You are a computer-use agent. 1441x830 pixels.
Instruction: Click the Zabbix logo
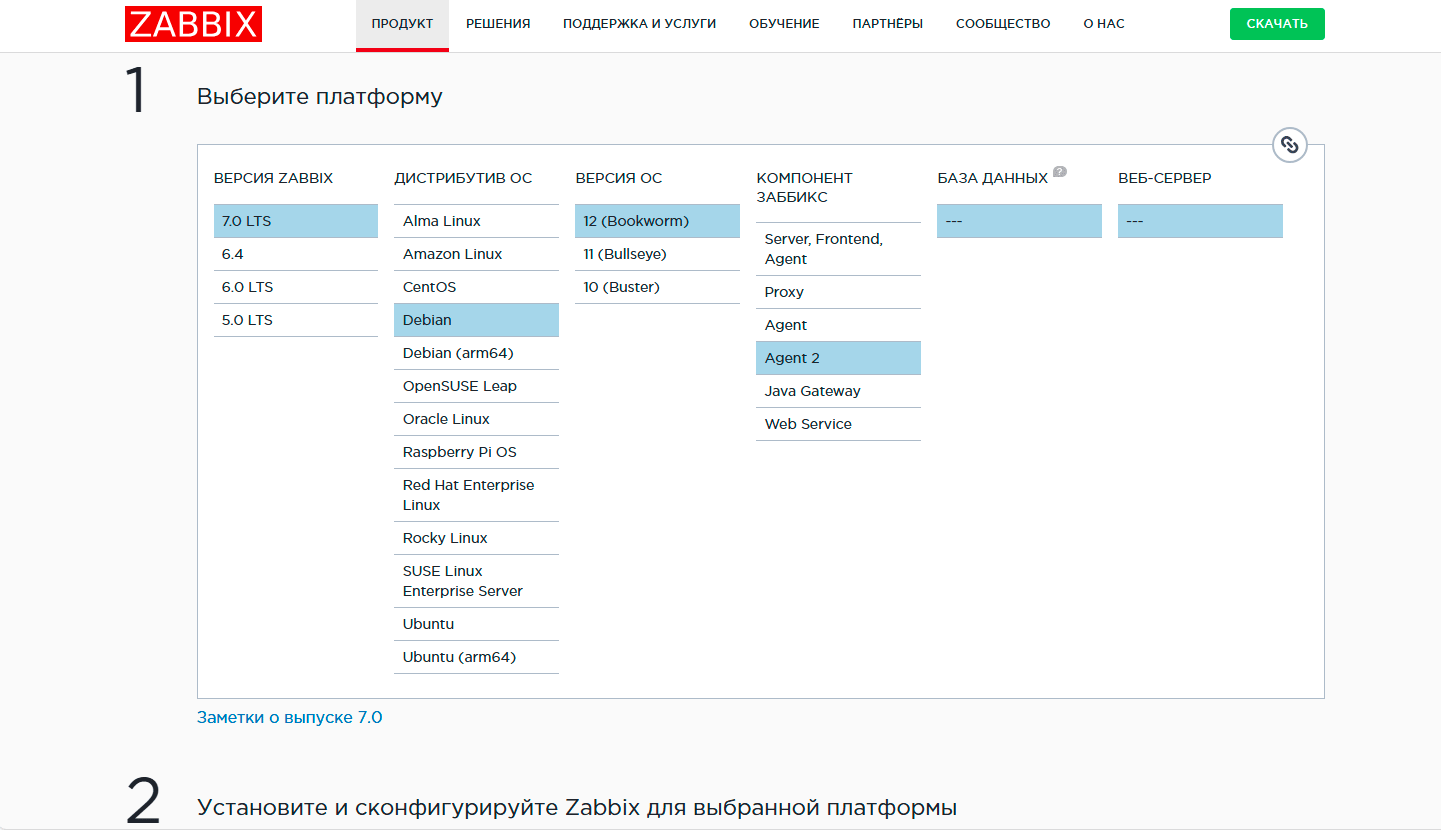pos(193,24)
